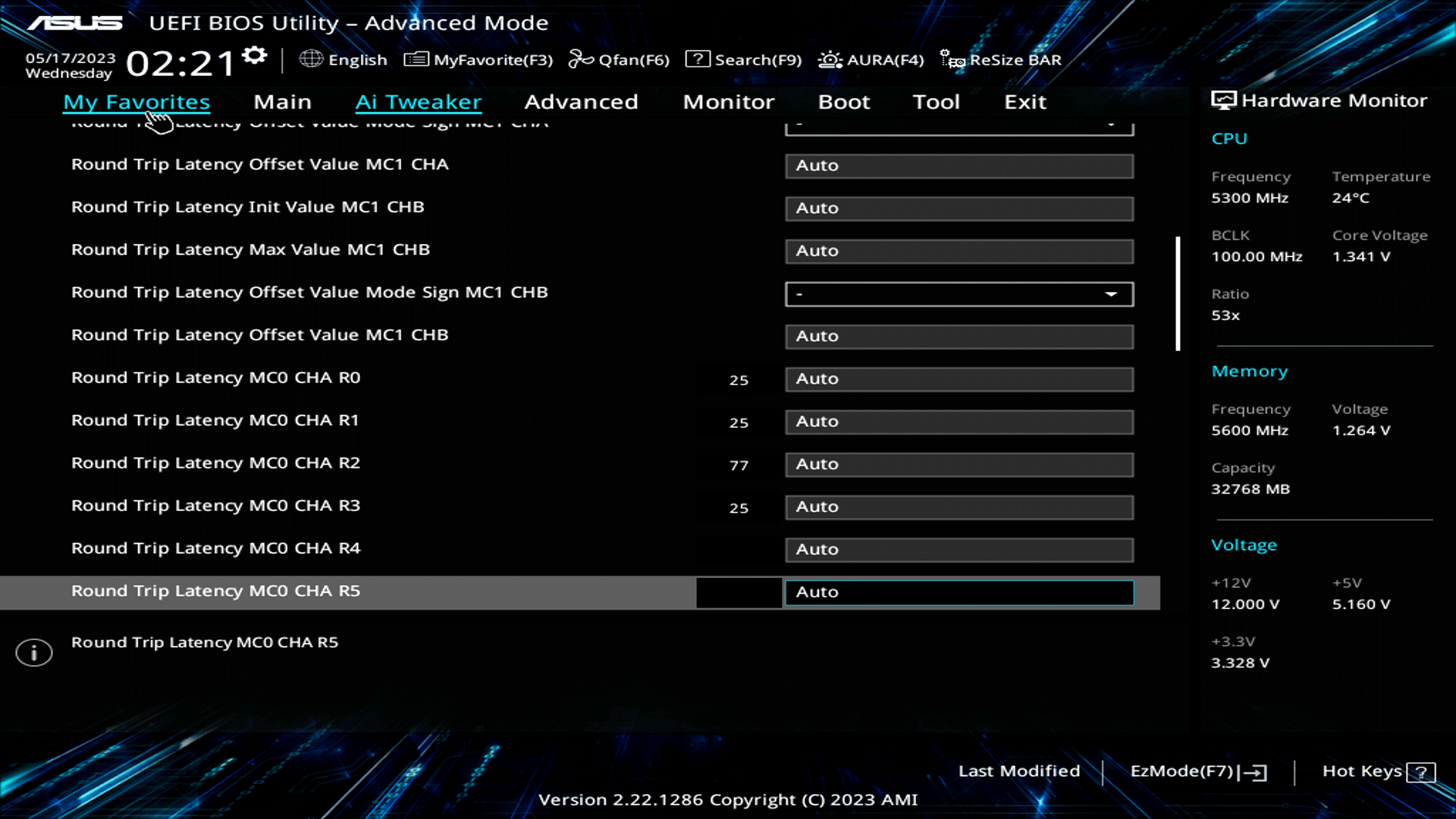Open Auto dropdown for Round Trip Latency Init Value MC1 CHB
Image resolution: width=1456 pixels, height=819 pixels.
[959, 209]
